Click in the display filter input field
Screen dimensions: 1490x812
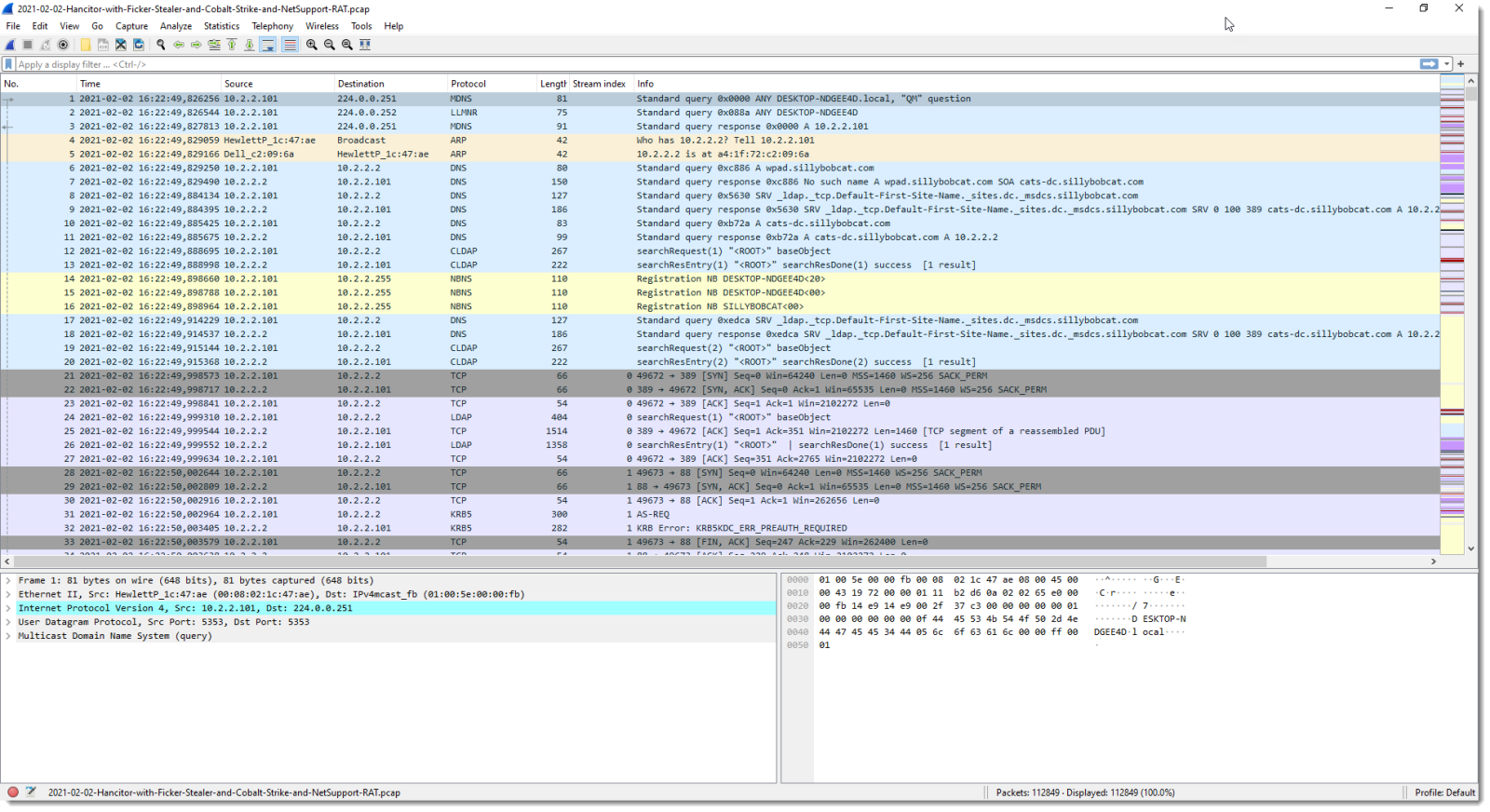click(717, 64)
